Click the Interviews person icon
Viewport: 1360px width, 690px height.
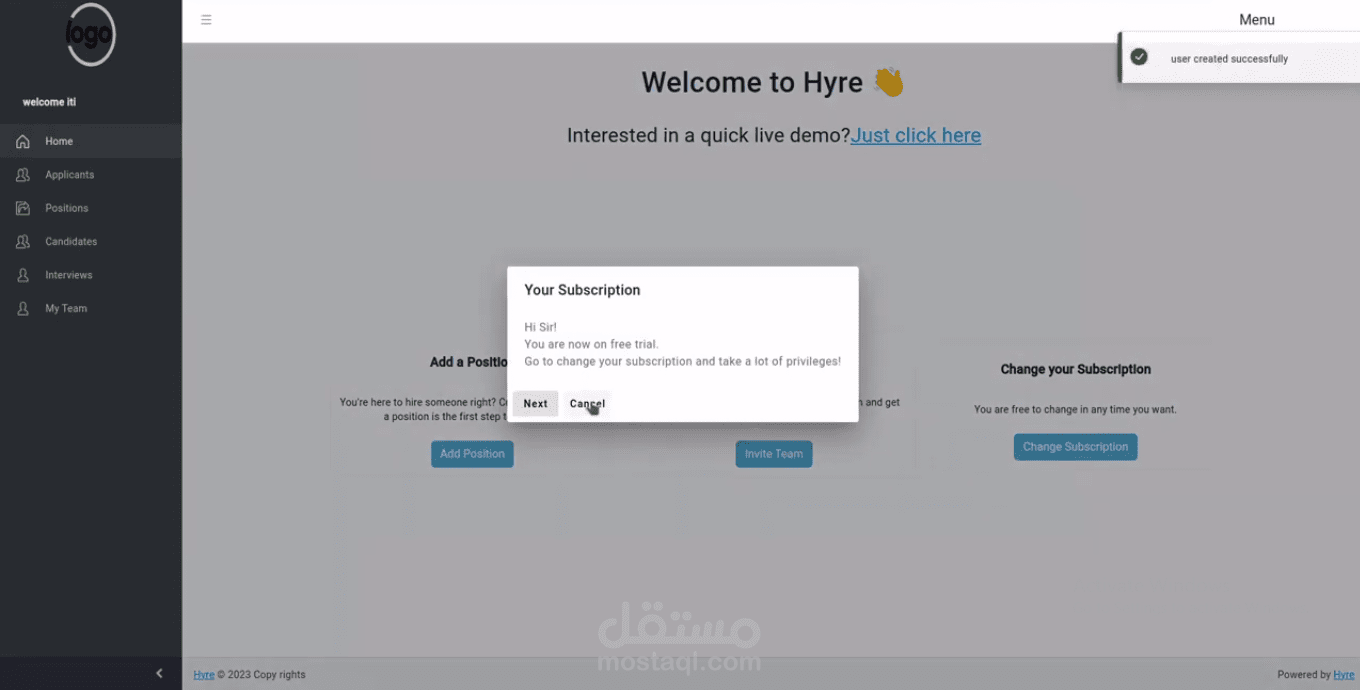coord(23,275)
